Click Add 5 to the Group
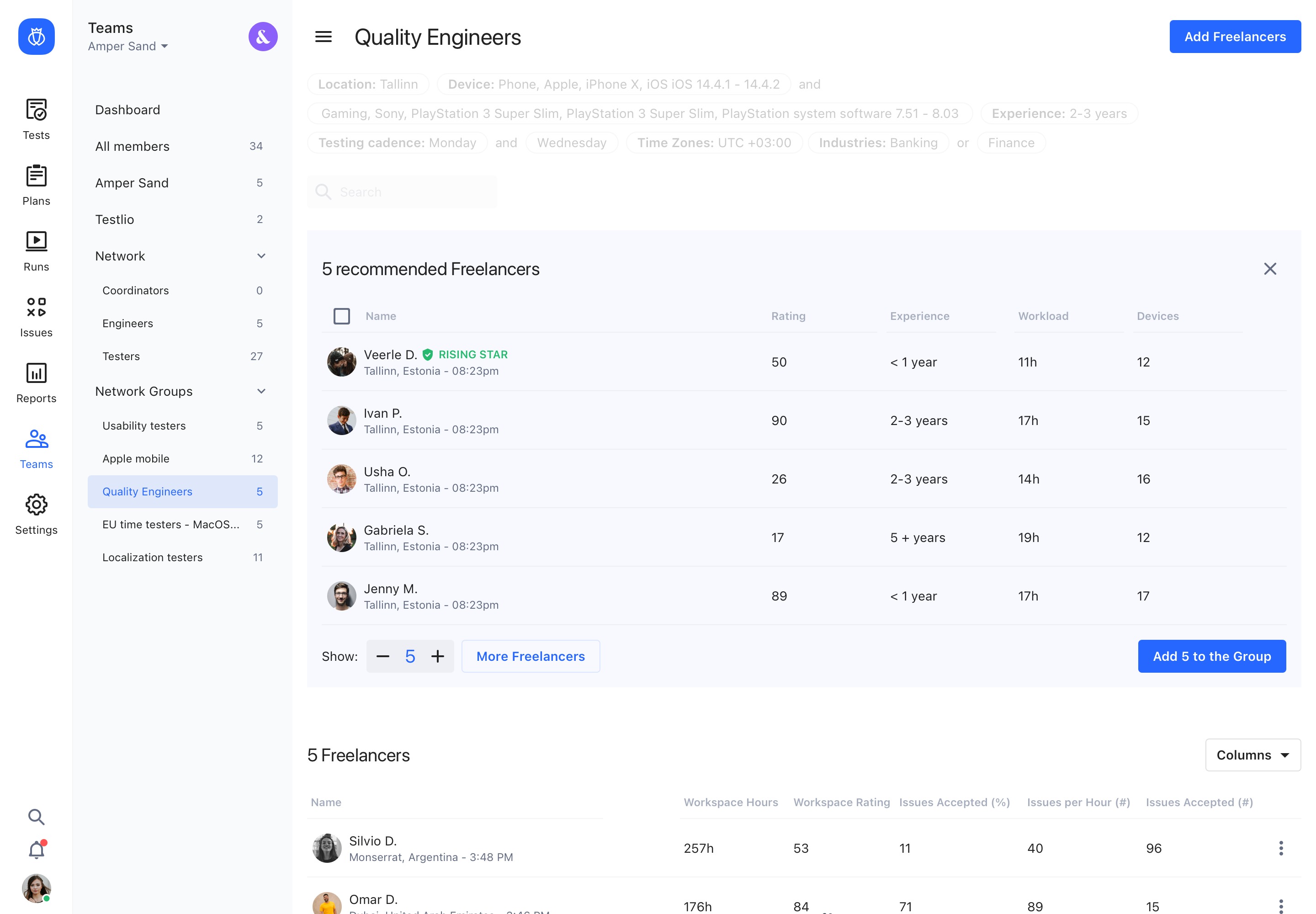 pyautogui.click(x=1211, y=656)
